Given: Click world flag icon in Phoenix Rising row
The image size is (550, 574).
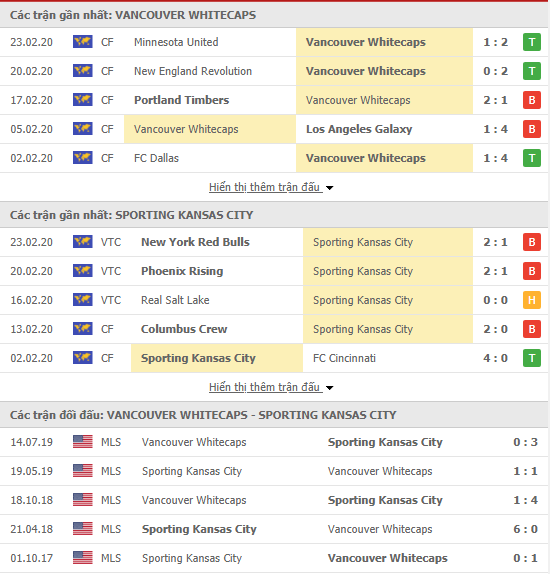Looking at the screenshot, I should point(82,271).
